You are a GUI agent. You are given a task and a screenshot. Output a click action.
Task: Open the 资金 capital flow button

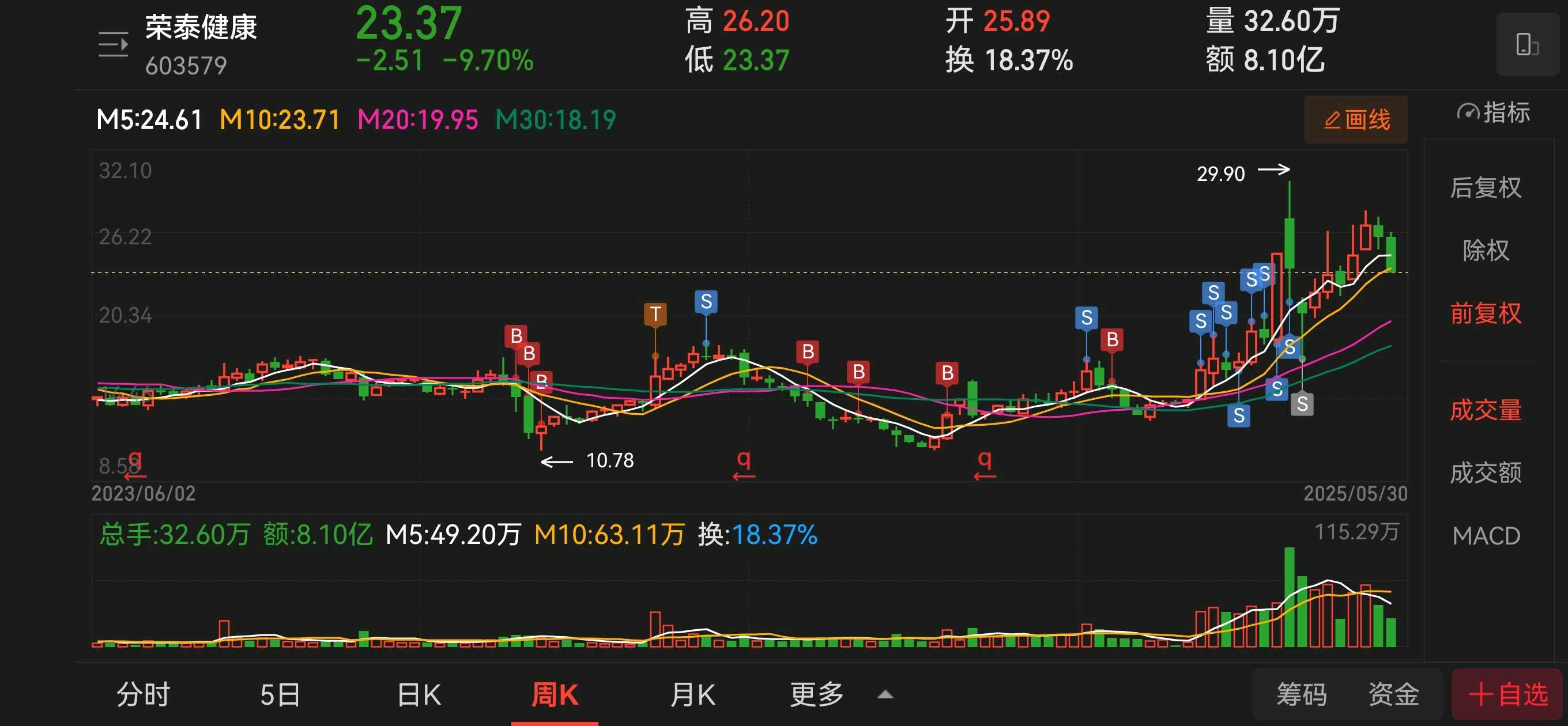[x=1393, y=694]
